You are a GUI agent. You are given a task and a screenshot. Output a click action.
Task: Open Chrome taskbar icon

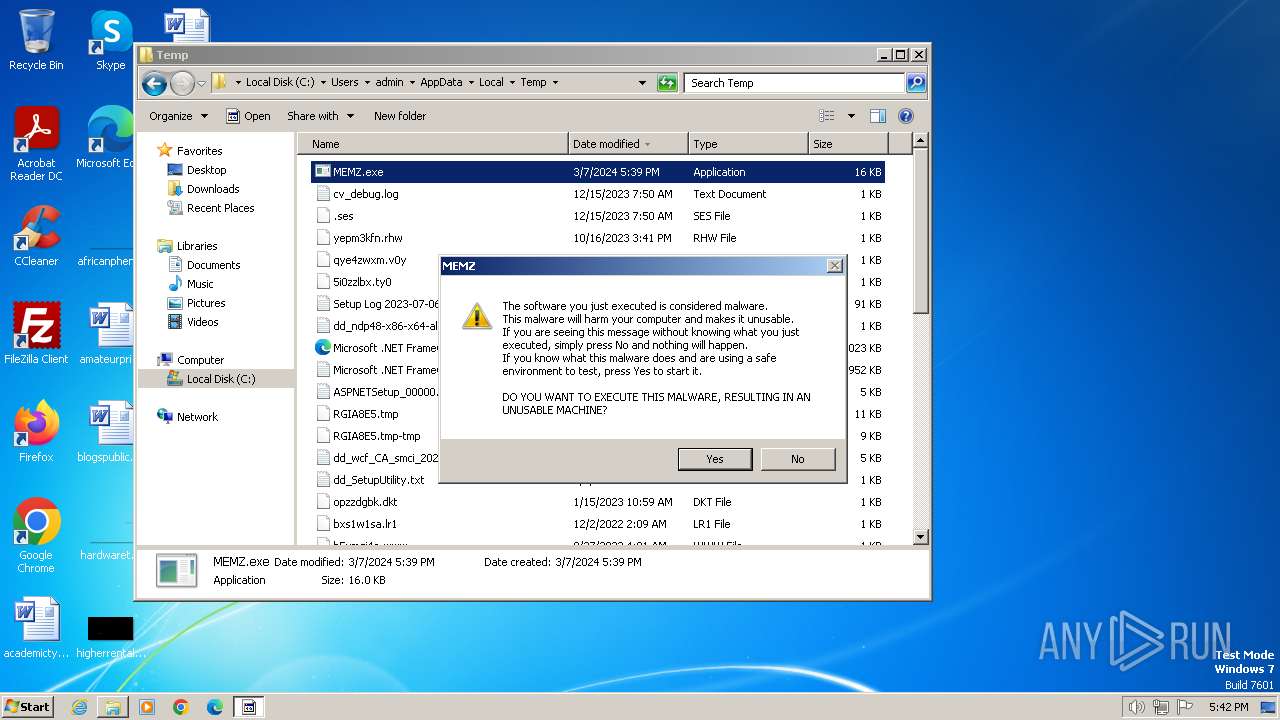(181, 707)
